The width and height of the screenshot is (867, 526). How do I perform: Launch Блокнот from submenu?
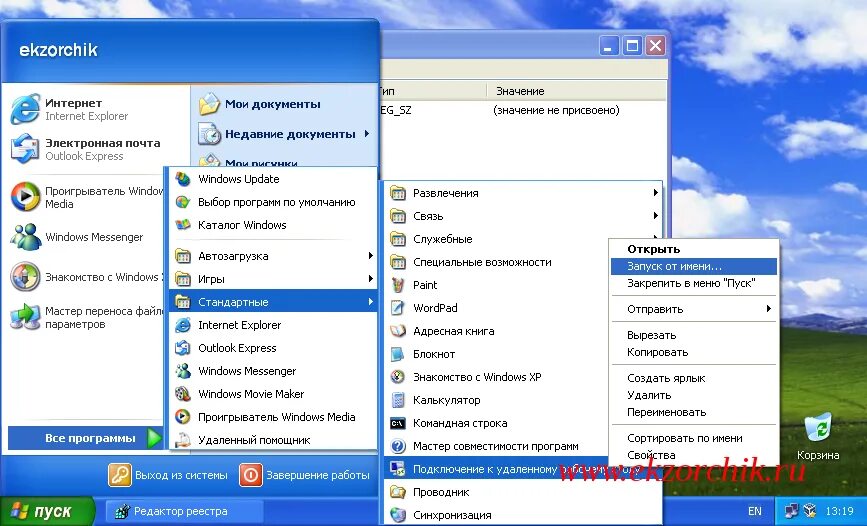point(495,354)
